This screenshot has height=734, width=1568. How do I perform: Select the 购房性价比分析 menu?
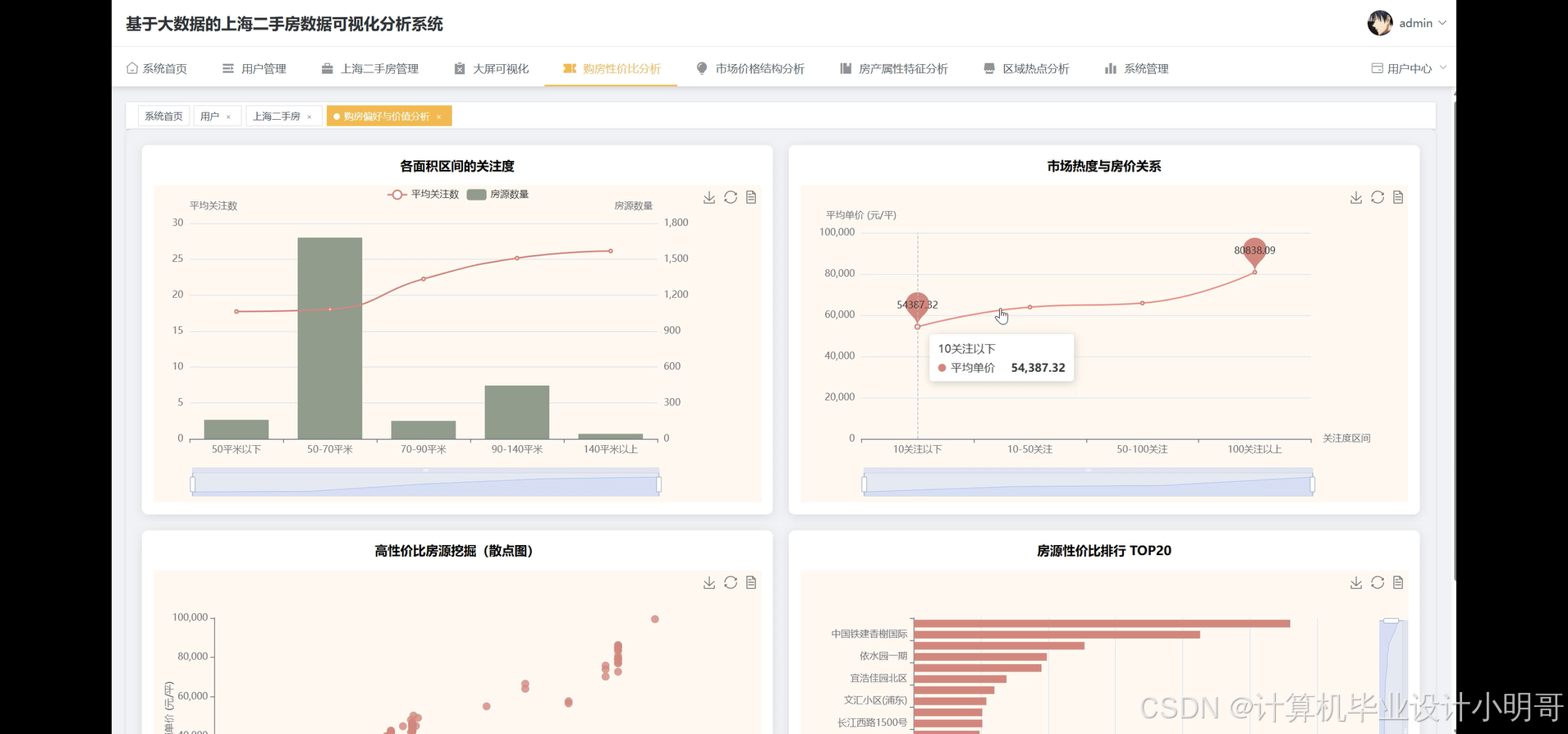612,69
